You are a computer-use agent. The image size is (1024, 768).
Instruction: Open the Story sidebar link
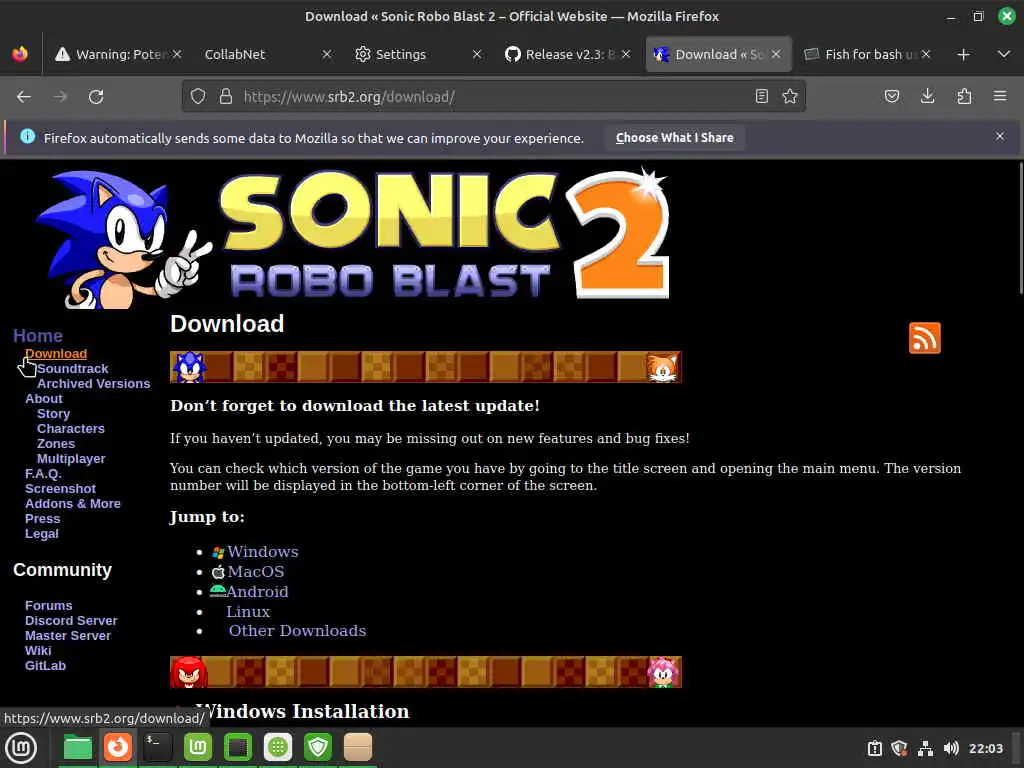[x=54, y=413]
